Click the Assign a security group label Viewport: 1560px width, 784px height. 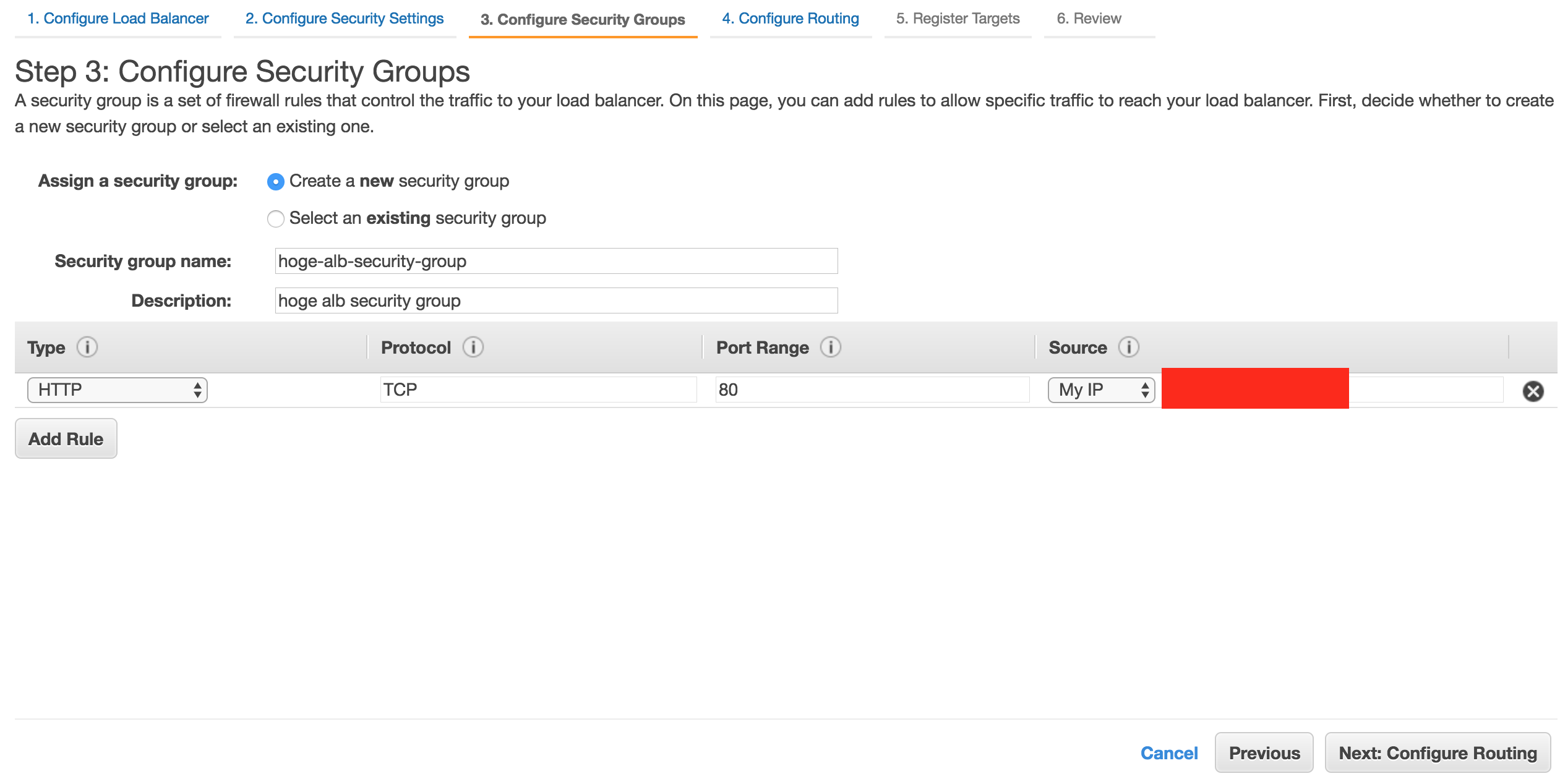pos(138,181)
